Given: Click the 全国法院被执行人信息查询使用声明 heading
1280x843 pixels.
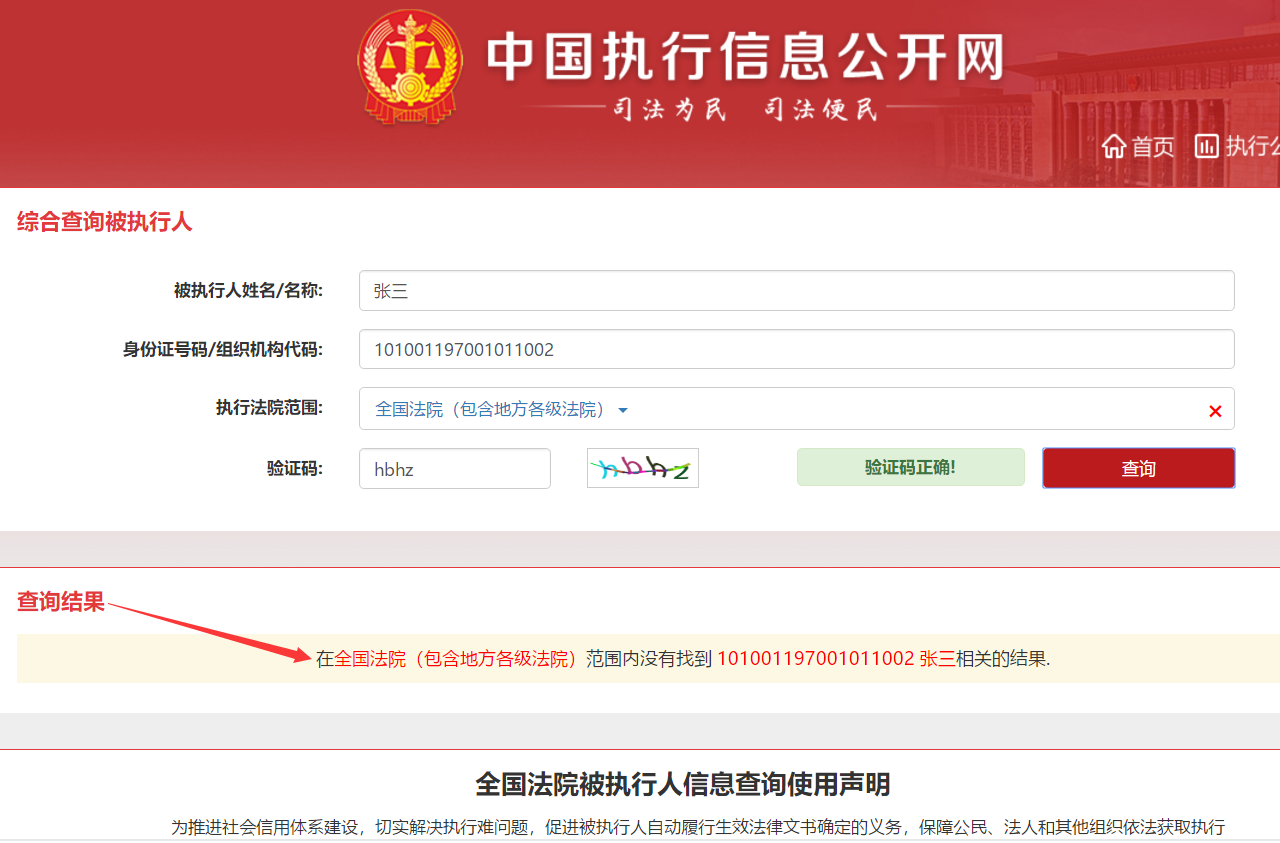Looking at the screenshot, I should [683, 784].
